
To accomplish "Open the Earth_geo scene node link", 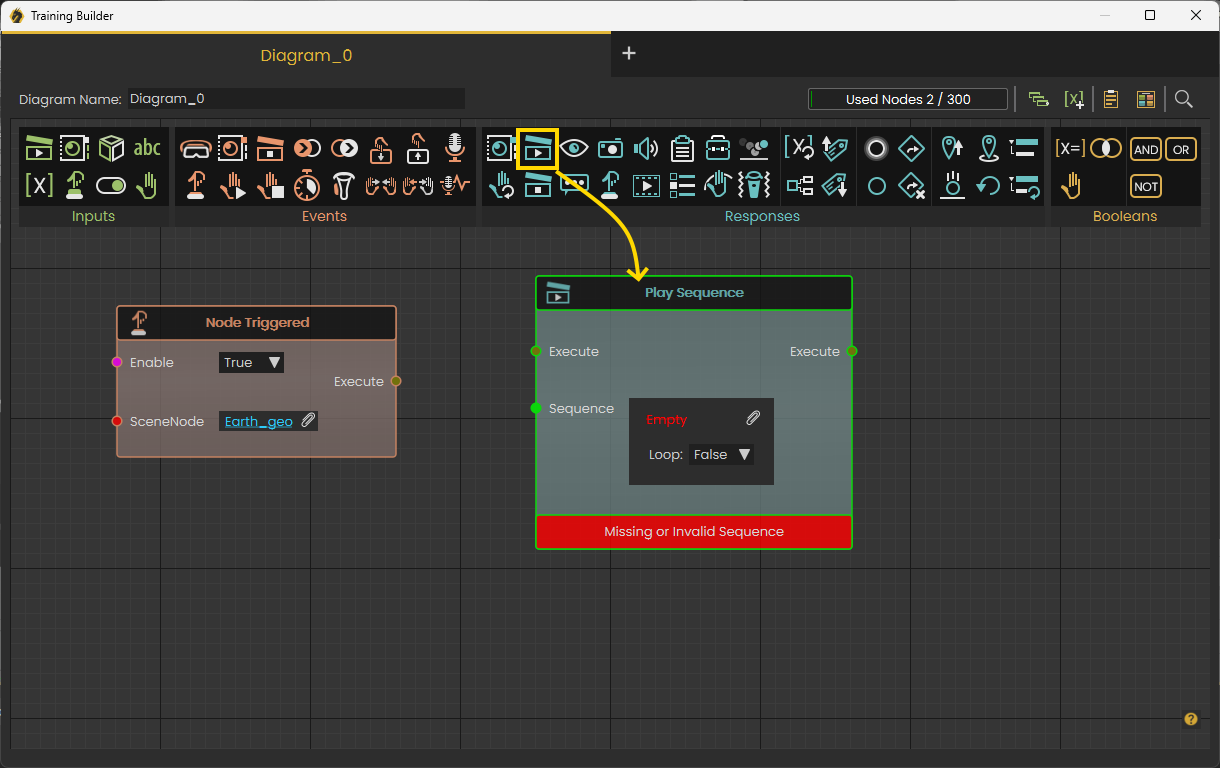I will coord(259,421).
